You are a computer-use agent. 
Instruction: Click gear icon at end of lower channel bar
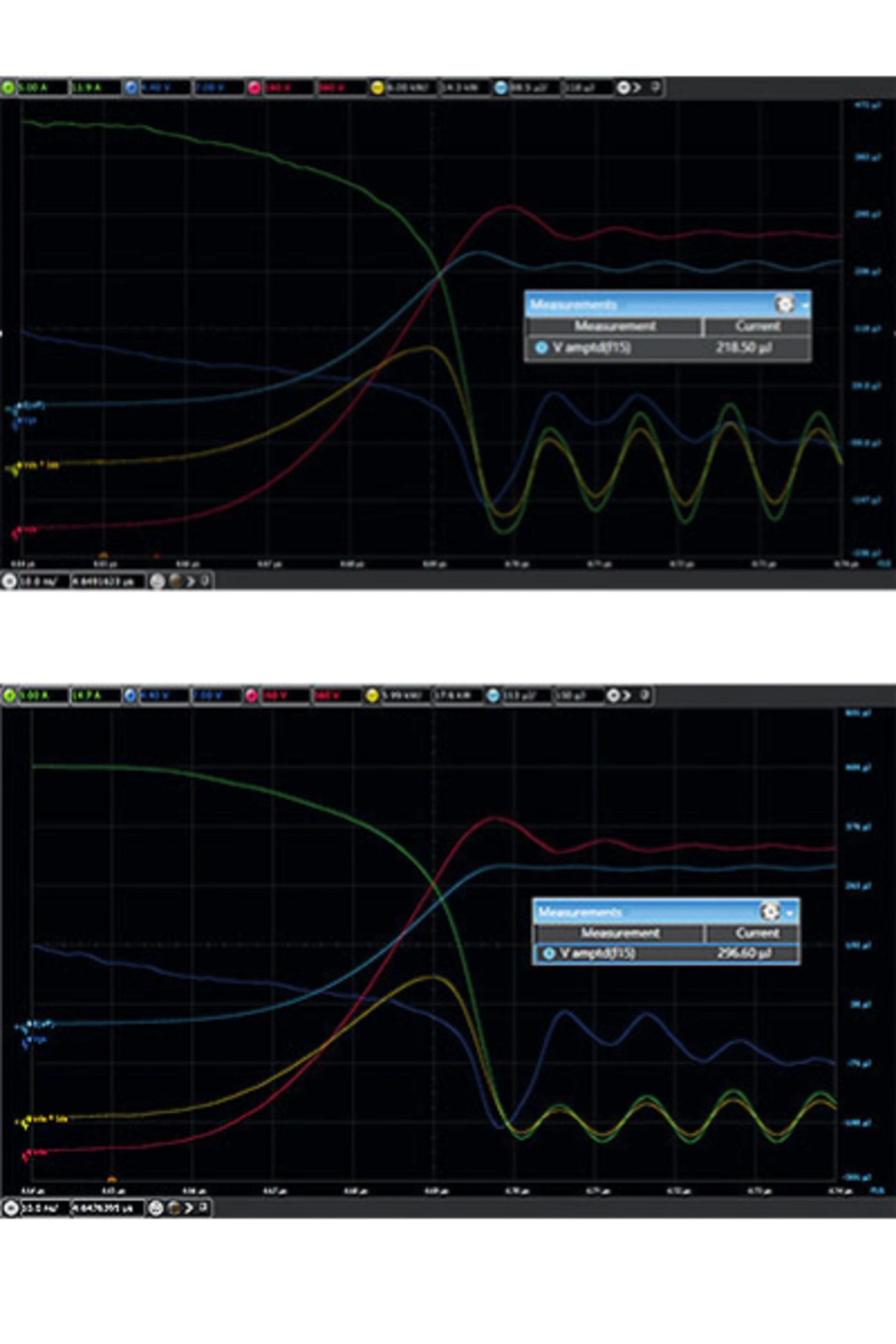coord(613,695)
